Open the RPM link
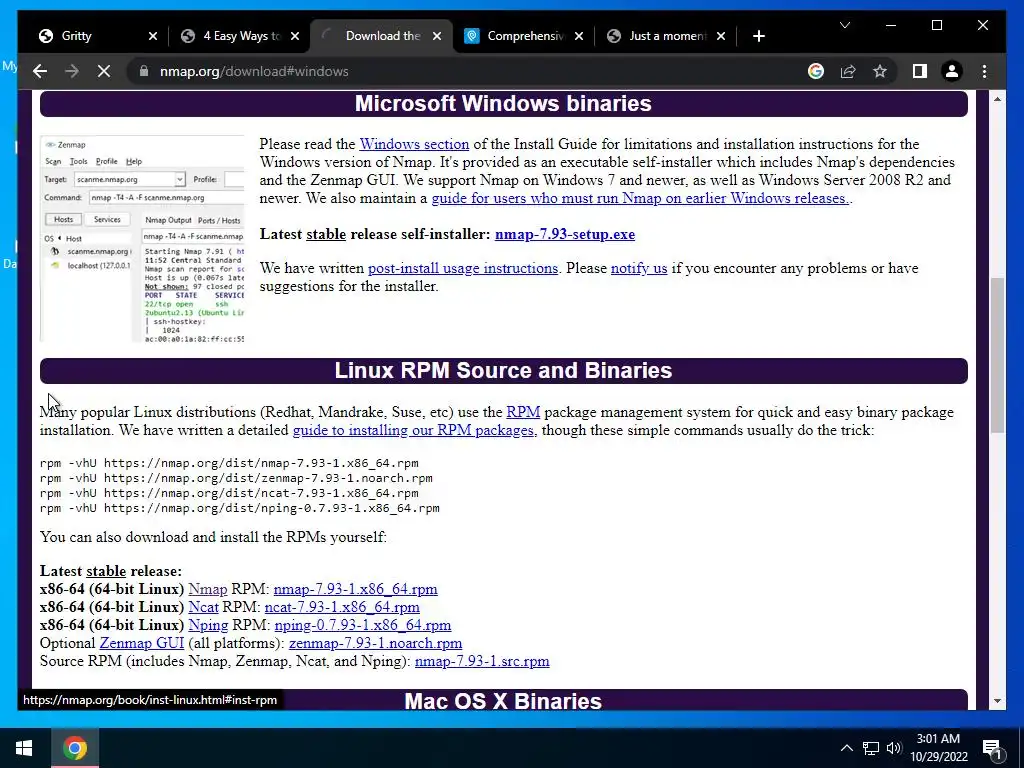Image resolution: width=1024 pixels, height=768 pixels. click(523, 412)
